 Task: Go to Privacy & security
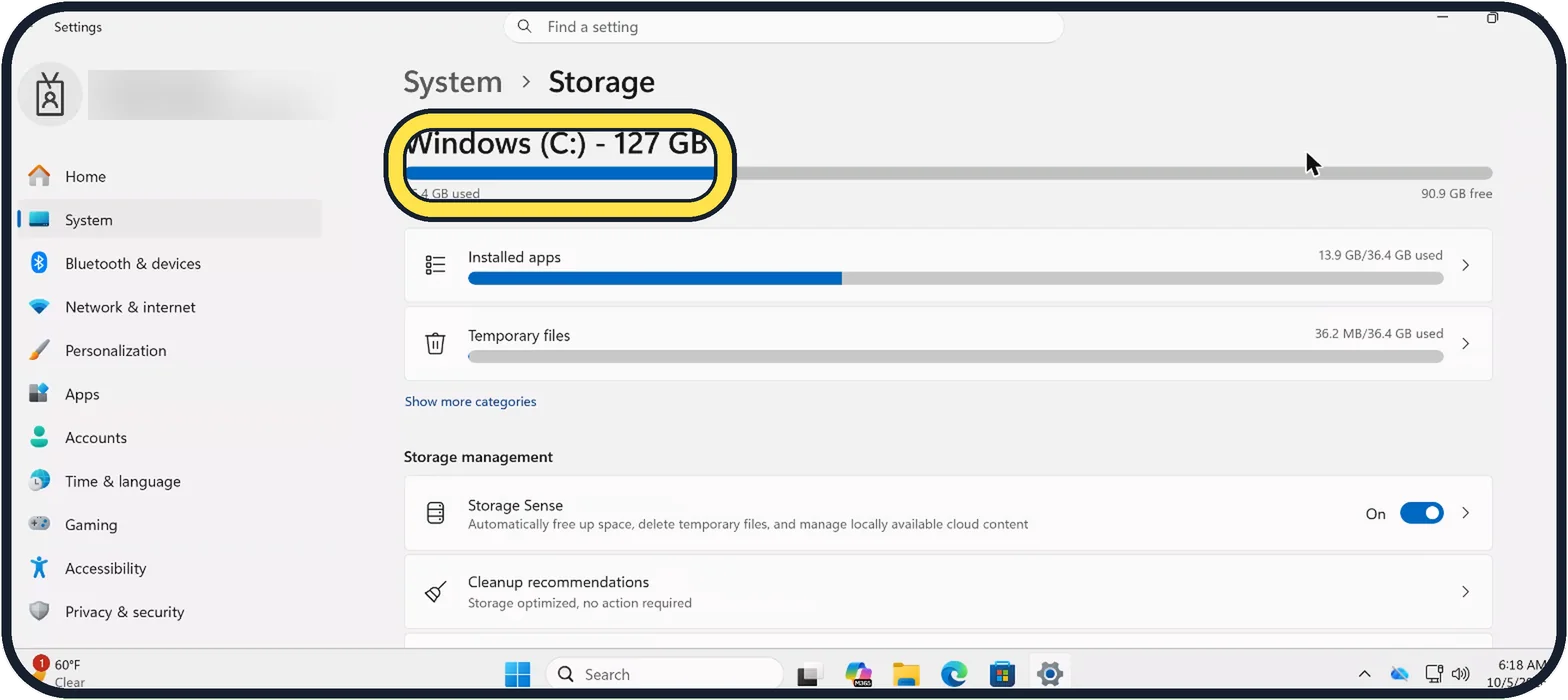click(170, 611)
